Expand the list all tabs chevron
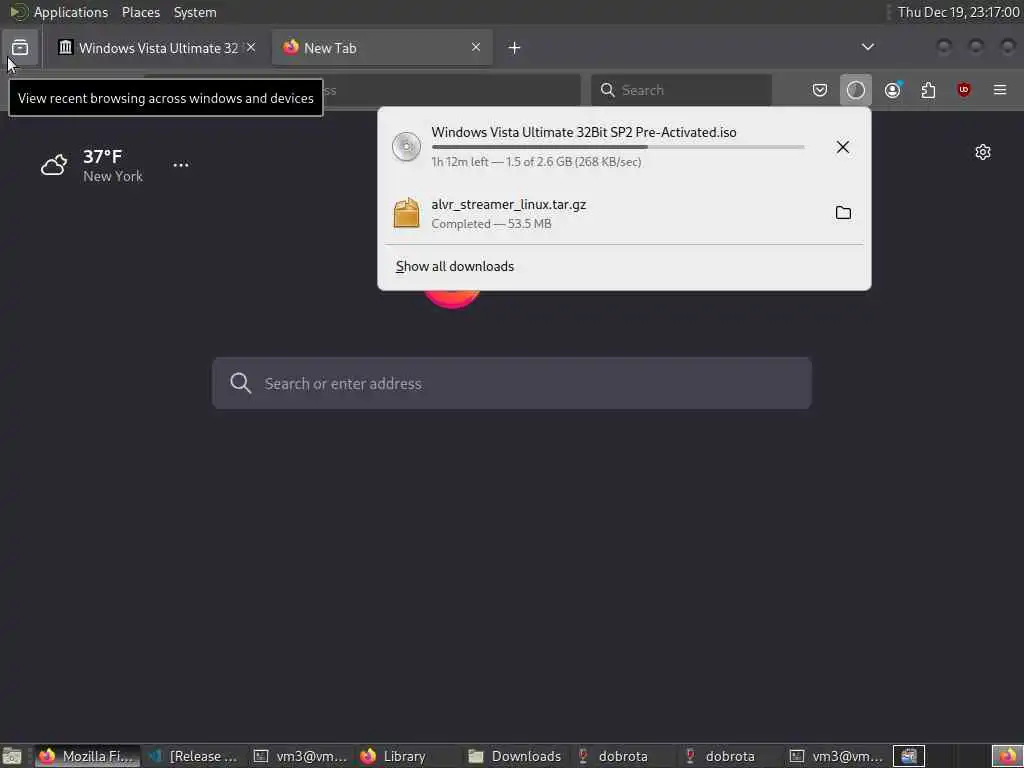The image size is (1024, 768). tap(868, 47)
